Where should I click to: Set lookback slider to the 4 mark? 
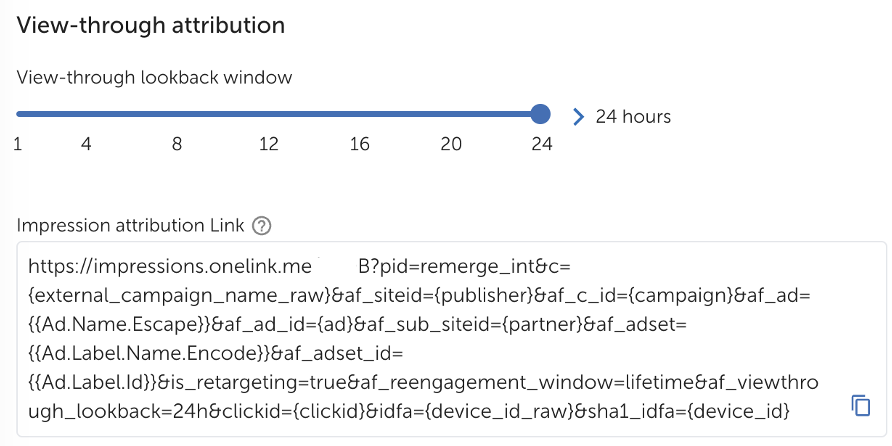tap(86, 114)
